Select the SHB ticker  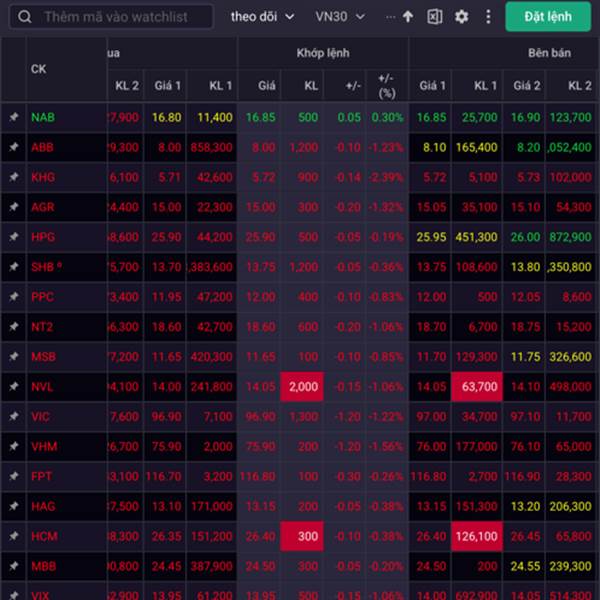pyautogui.click(x=43, y=266)
